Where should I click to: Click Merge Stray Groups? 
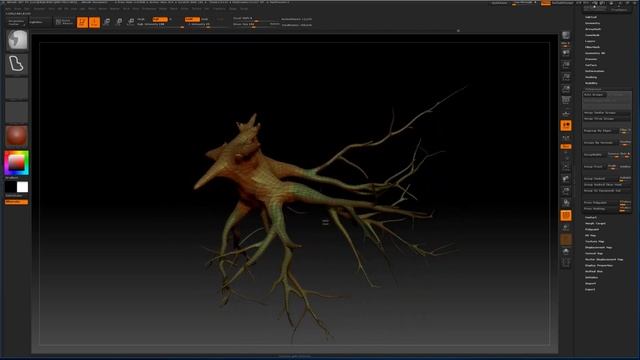coord(607,119)
